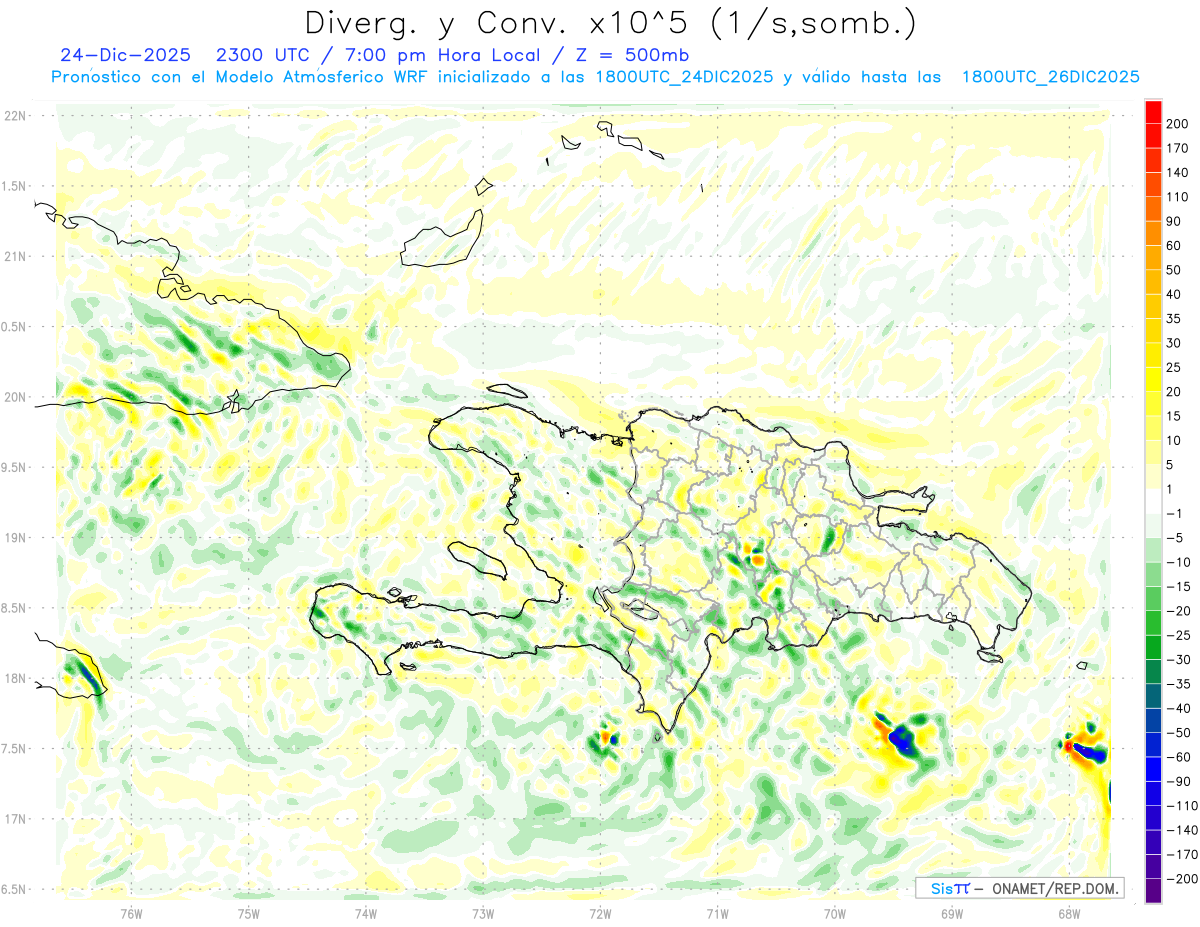Click the 75W longitude label
1200x927 pixels.
pyautogui.click(x=249, y=913)
